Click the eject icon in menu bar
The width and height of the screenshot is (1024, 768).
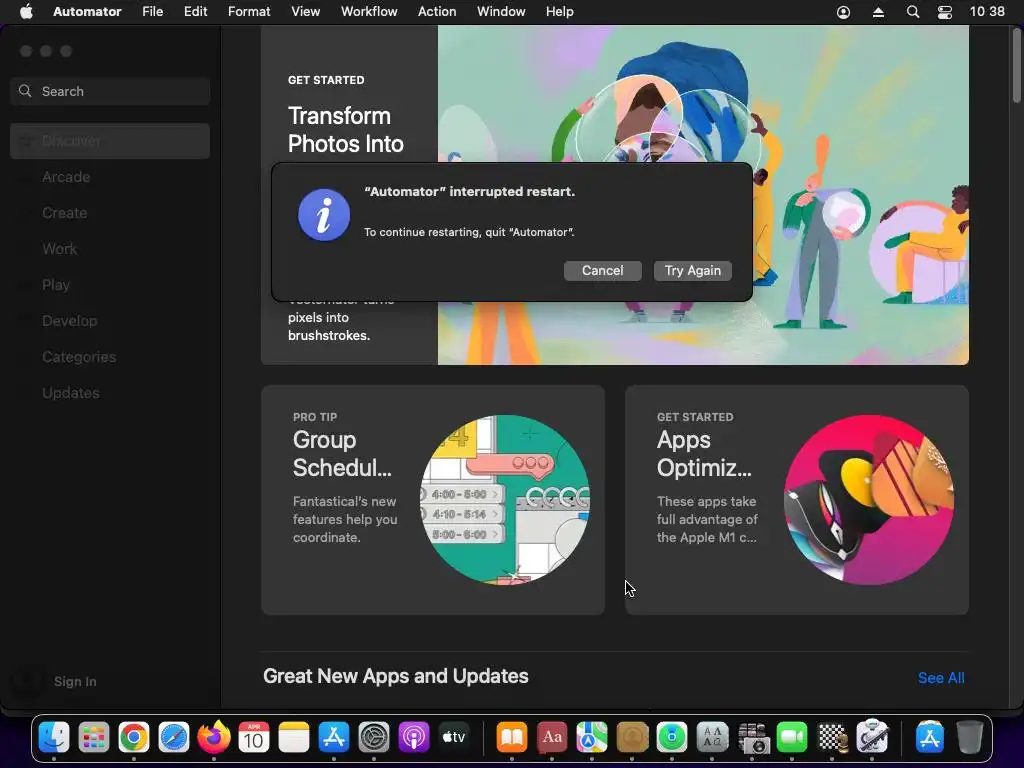coord(878,12)
